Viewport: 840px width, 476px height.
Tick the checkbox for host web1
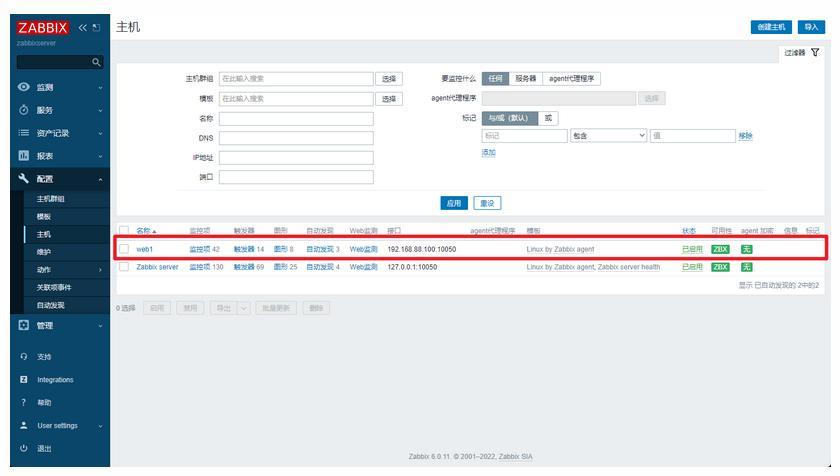point(124,249)
